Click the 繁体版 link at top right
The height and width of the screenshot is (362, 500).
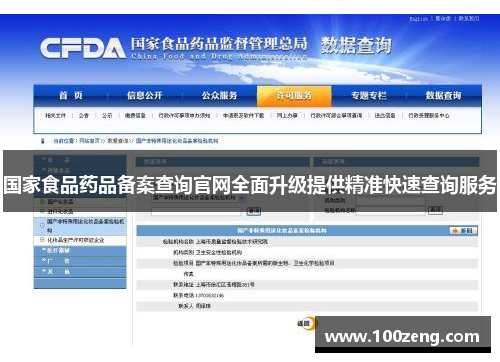coord(443,19)
